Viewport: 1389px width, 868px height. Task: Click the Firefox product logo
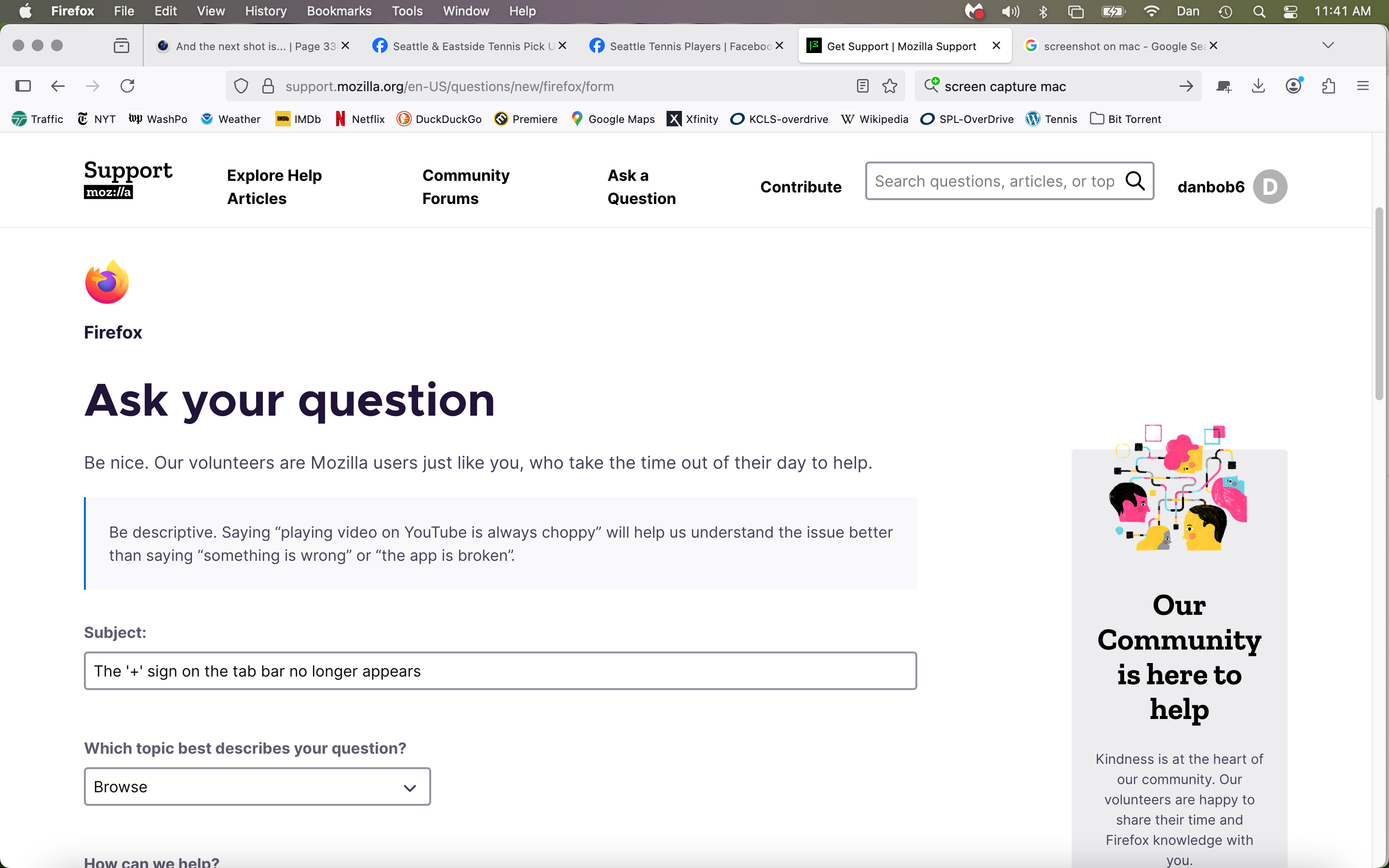point(108,281)
